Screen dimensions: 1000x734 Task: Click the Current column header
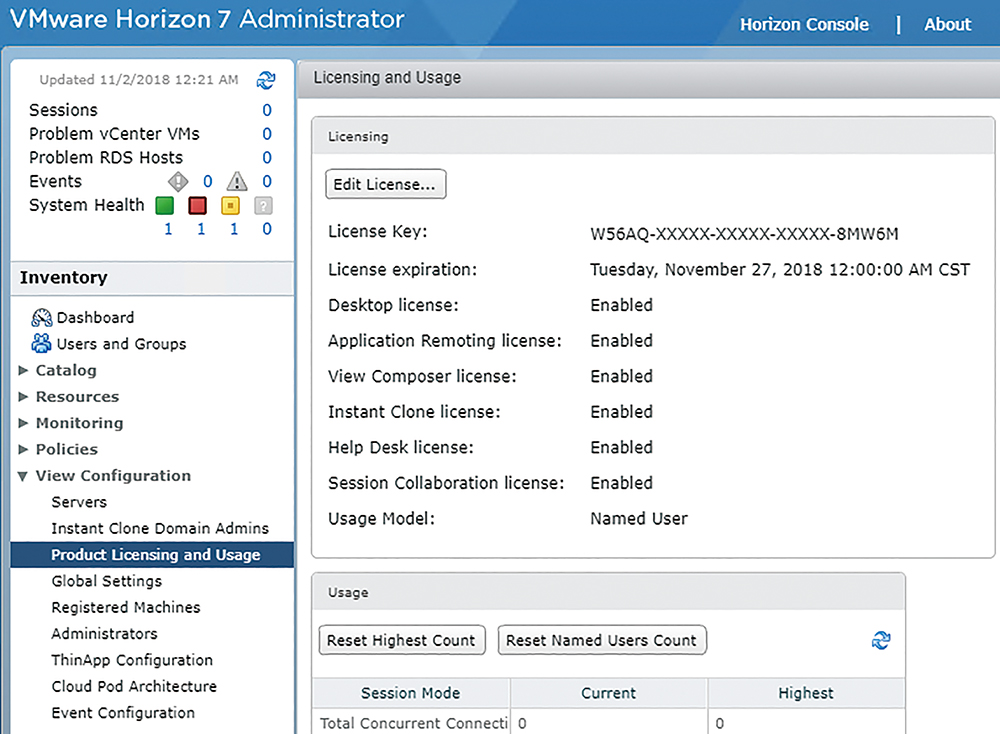coord(608,693)
